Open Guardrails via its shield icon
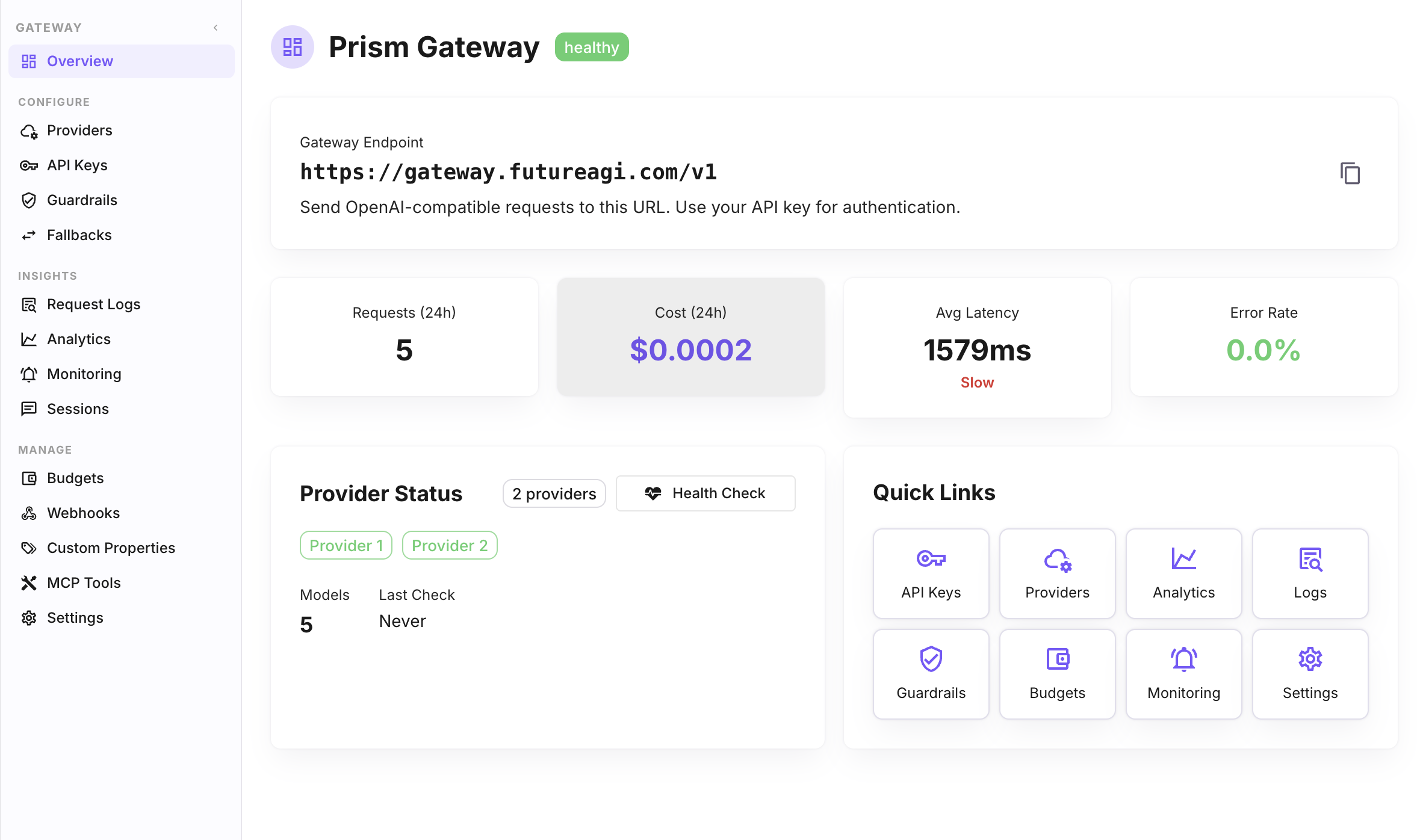Screen dimensions: 1417x840 coord(29,200)
